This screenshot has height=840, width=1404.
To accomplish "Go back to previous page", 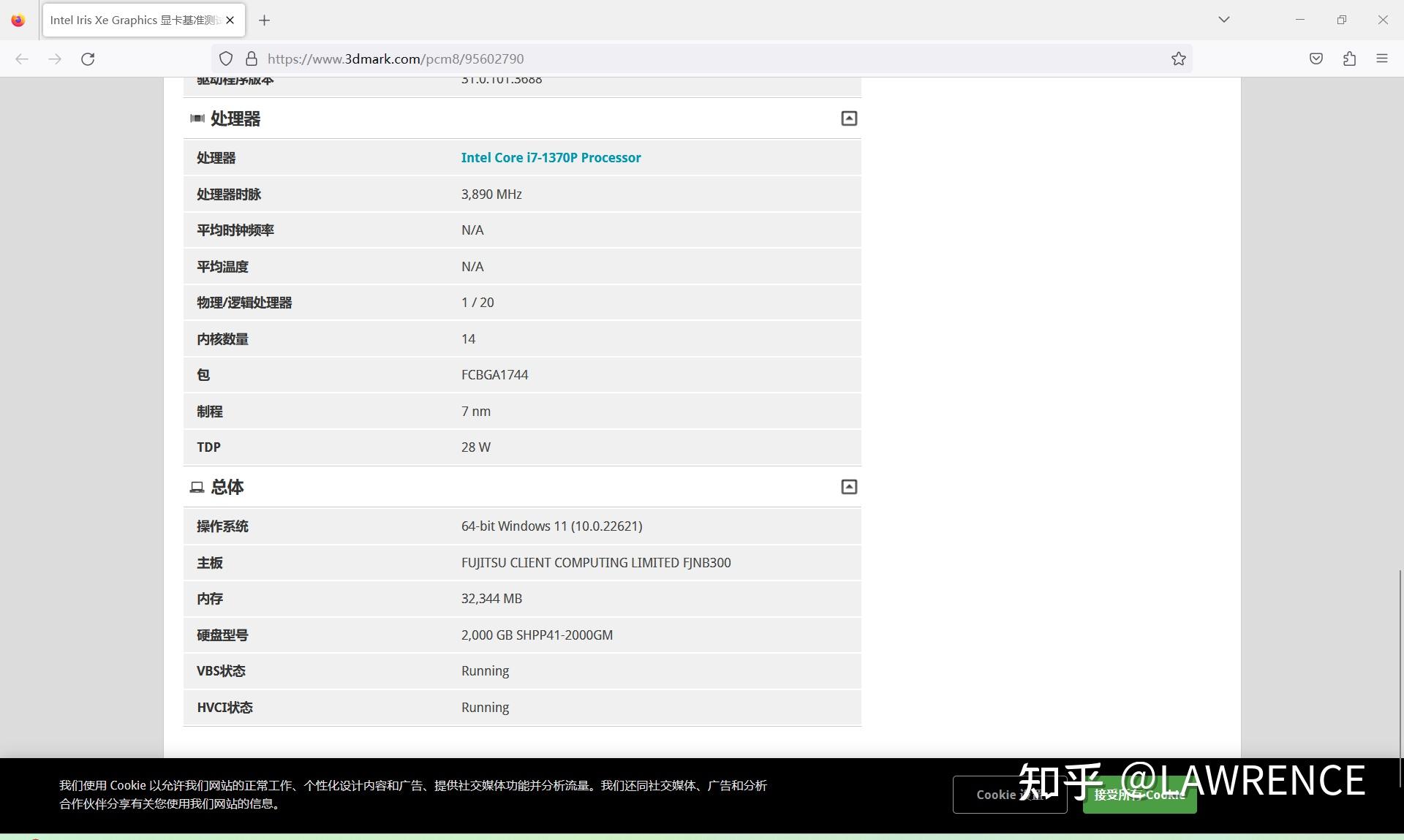I will pyautogui.click(x=22, y=59).
